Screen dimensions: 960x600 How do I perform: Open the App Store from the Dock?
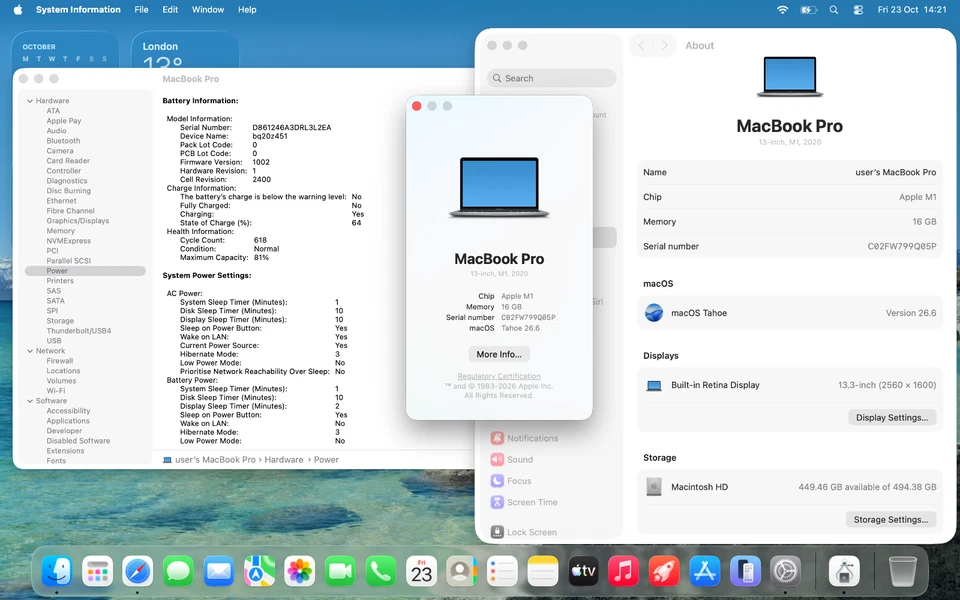705,572
